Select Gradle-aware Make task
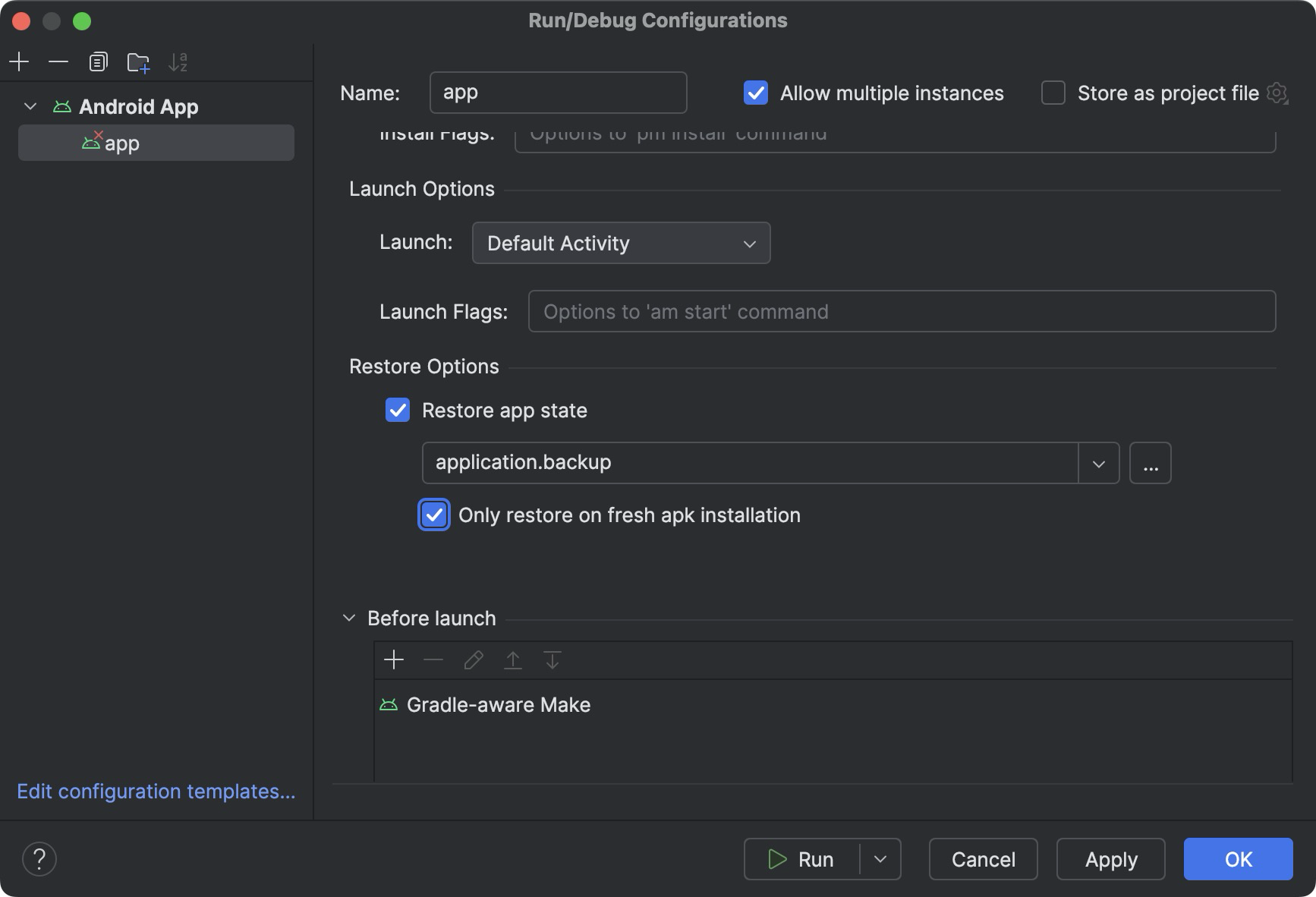The image size is (1316, 897). coord(498,705)
